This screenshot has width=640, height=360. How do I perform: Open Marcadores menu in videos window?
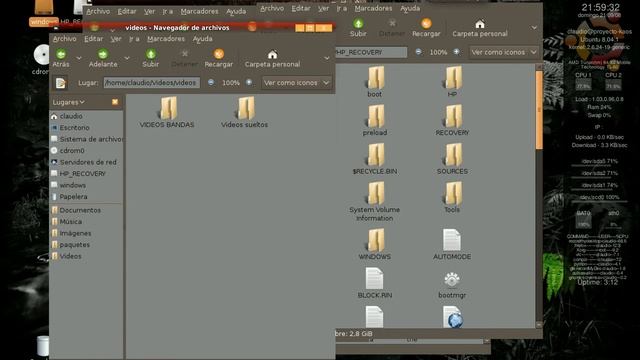pyautogui.click(x=166, y=39)
